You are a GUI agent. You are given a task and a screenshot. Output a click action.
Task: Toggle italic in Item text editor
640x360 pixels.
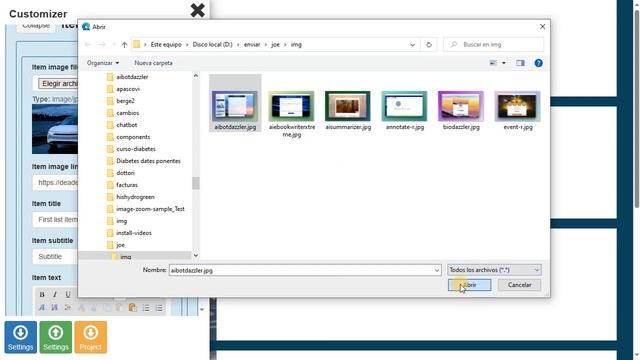[x=55, y=295]
